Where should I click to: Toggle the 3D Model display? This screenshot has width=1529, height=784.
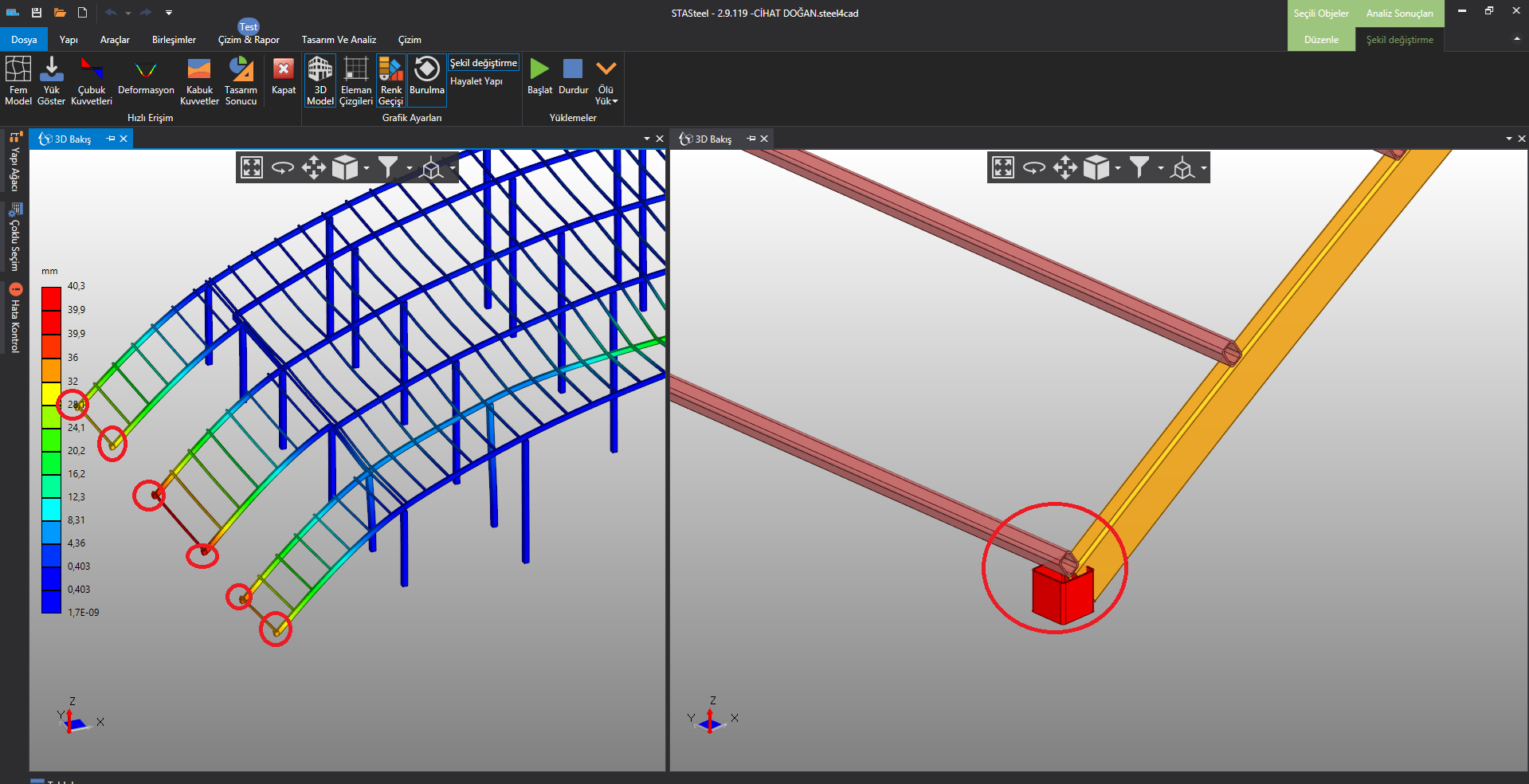point(320,80)
